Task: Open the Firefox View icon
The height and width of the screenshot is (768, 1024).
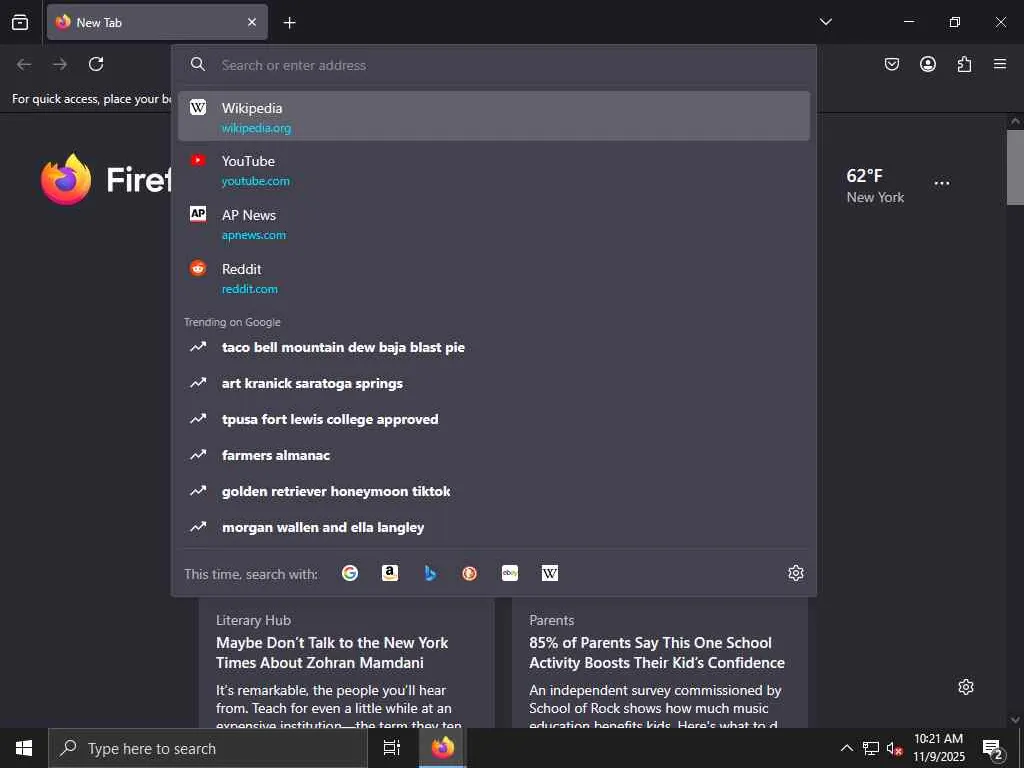Action: 20,22
